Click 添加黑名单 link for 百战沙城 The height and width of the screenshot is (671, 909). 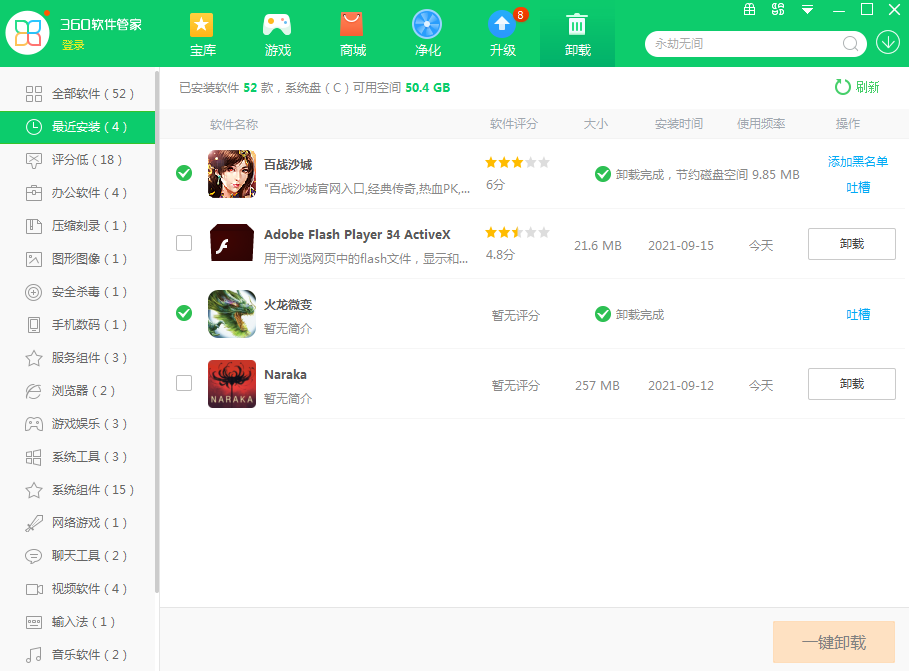pyautogui.click(x=858, y=161)
